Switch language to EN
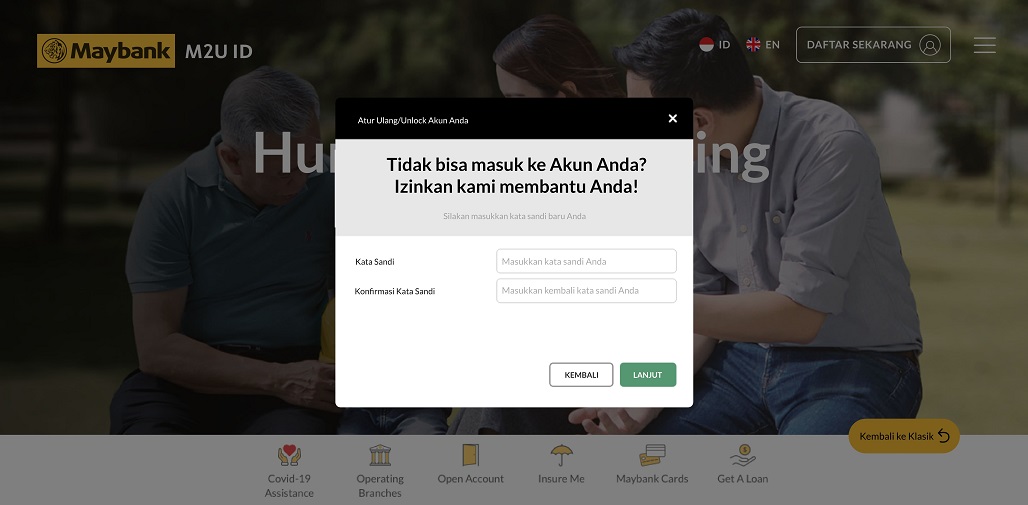 [x=772, y=45]
